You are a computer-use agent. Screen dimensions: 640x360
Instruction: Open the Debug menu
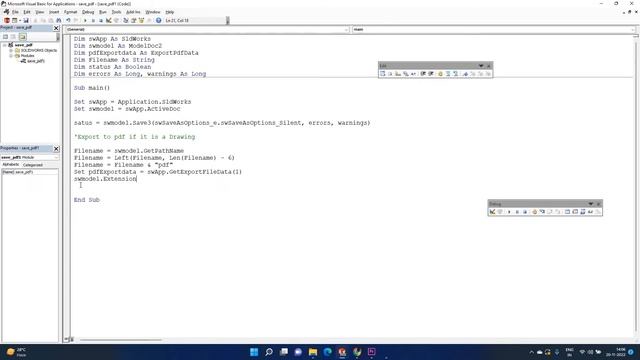tap(88, 12)
